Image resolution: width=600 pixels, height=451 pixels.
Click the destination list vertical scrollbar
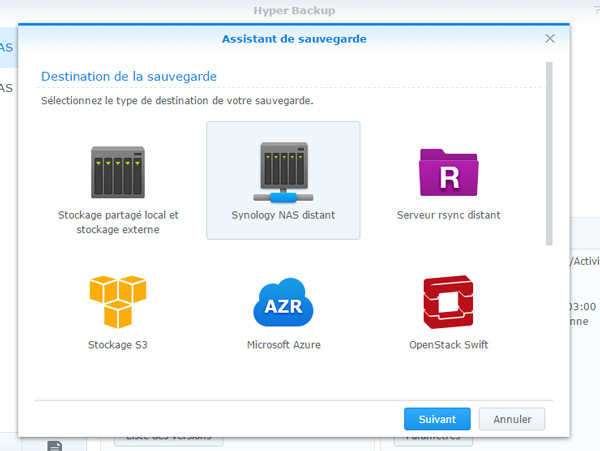(548, 150)
